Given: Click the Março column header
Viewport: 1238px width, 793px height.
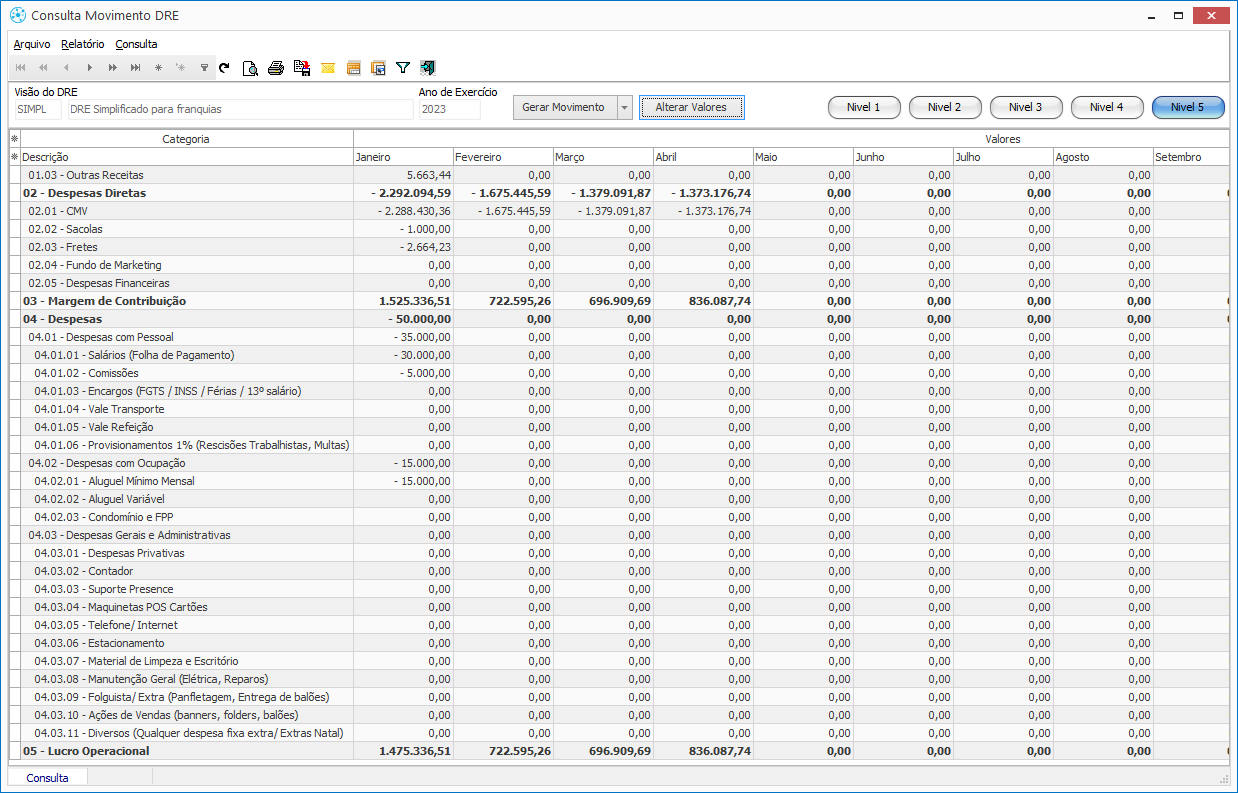Looking at the screenshot, I should (603, 157).
